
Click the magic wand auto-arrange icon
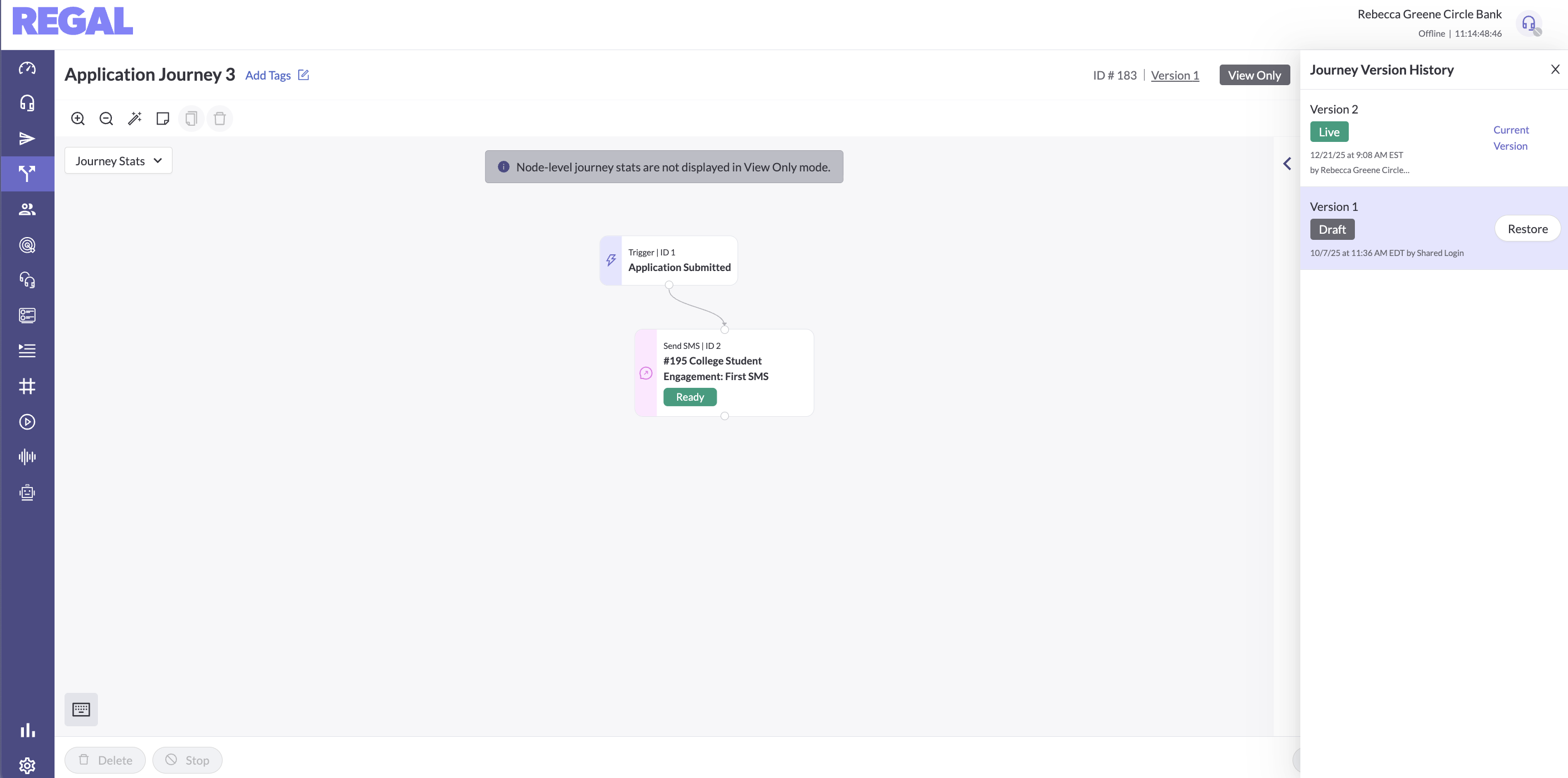coord(135,119)
